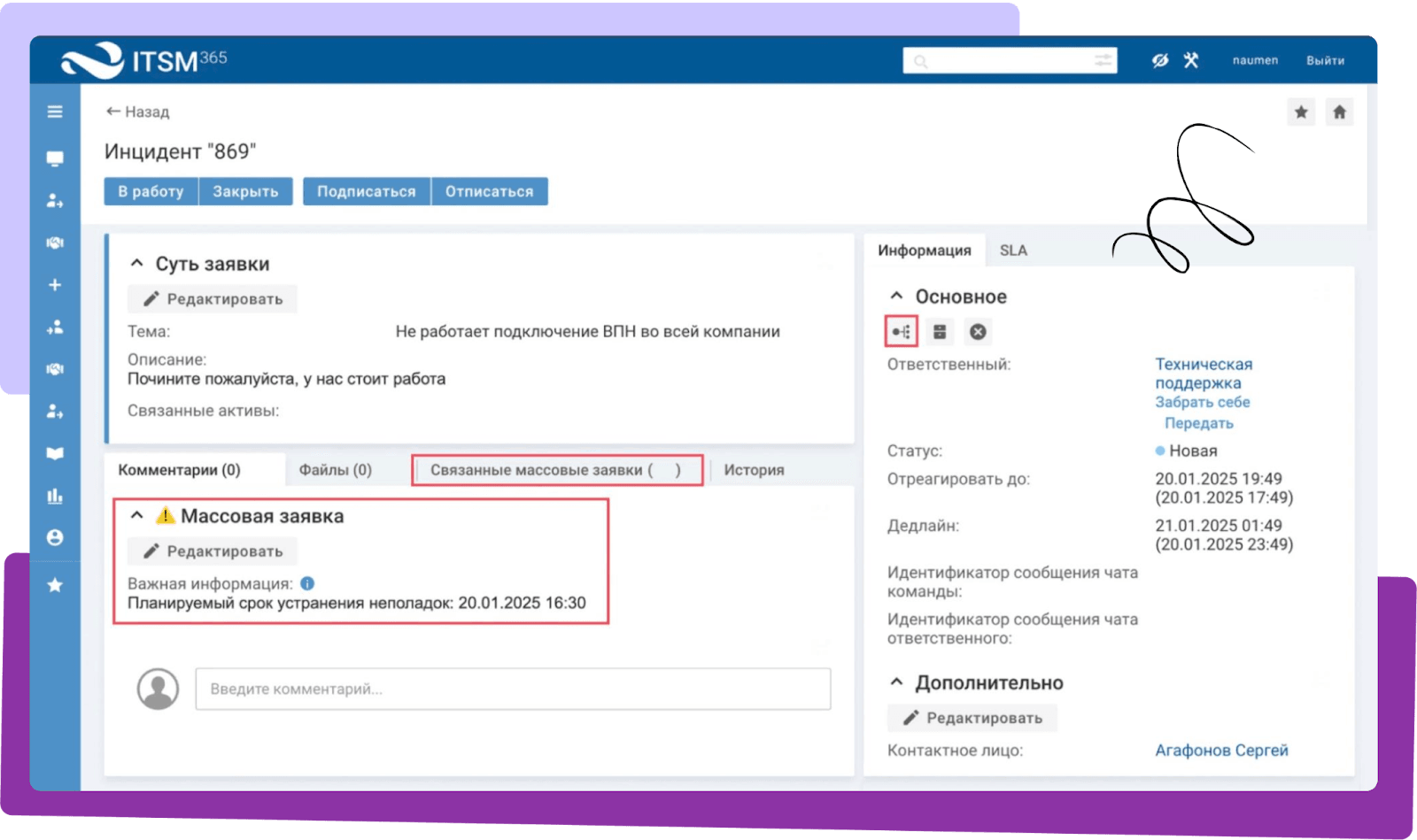Click the highlighted mass request link icon

[x=902, y=332]
